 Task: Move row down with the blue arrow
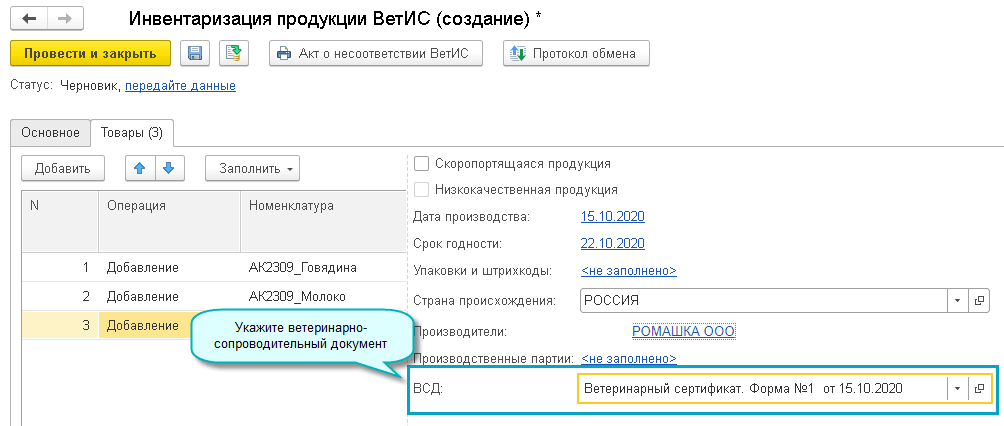[168, 168]
